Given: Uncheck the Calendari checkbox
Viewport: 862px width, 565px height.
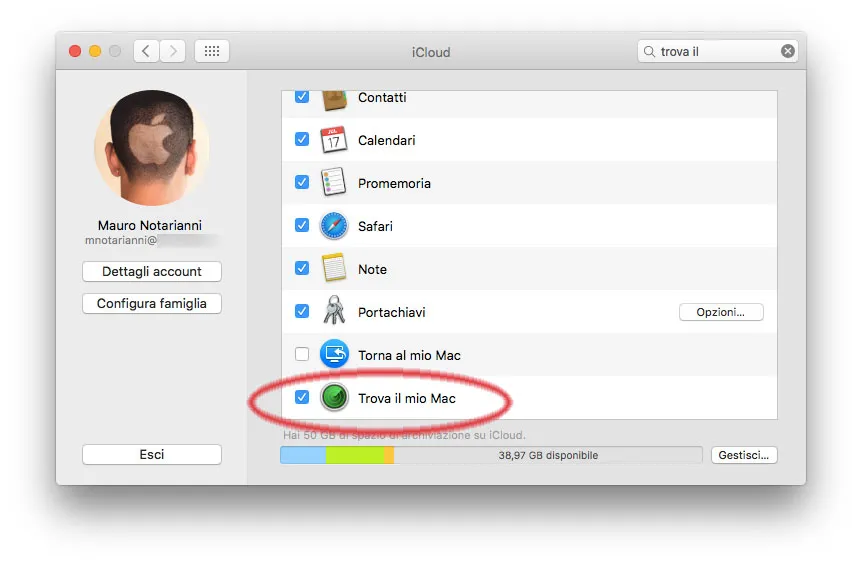Looking at the screenshot, I should [302, 139].
